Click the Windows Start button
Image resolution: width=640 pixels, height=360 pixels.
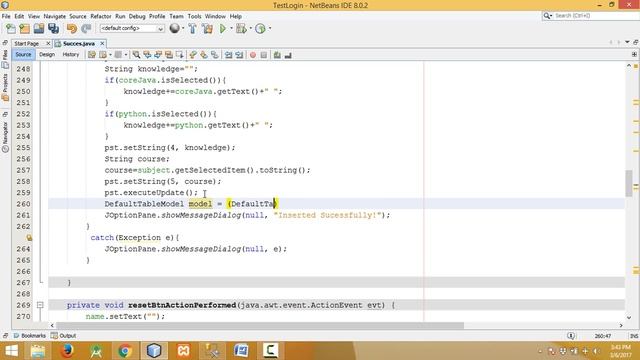pos(11,351)
